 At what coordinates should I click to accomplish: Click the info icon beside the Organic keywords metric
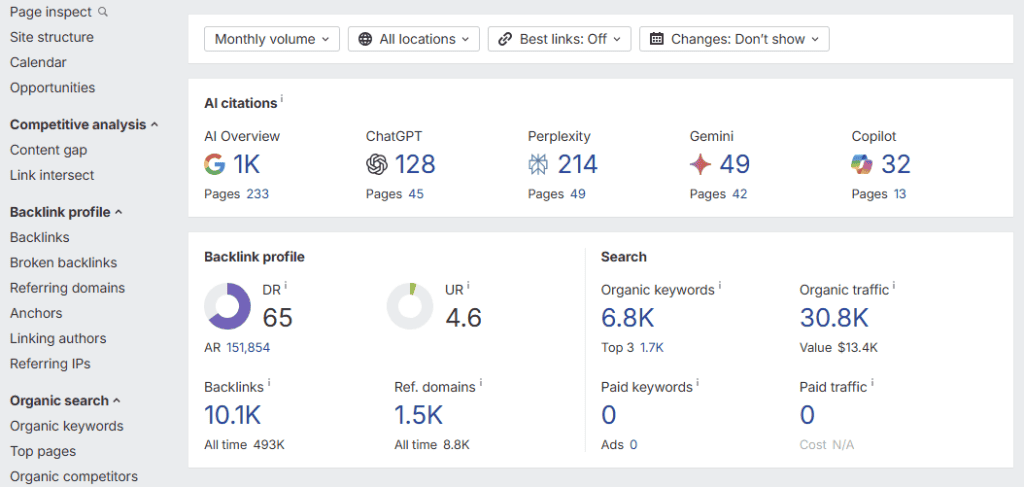720,286
